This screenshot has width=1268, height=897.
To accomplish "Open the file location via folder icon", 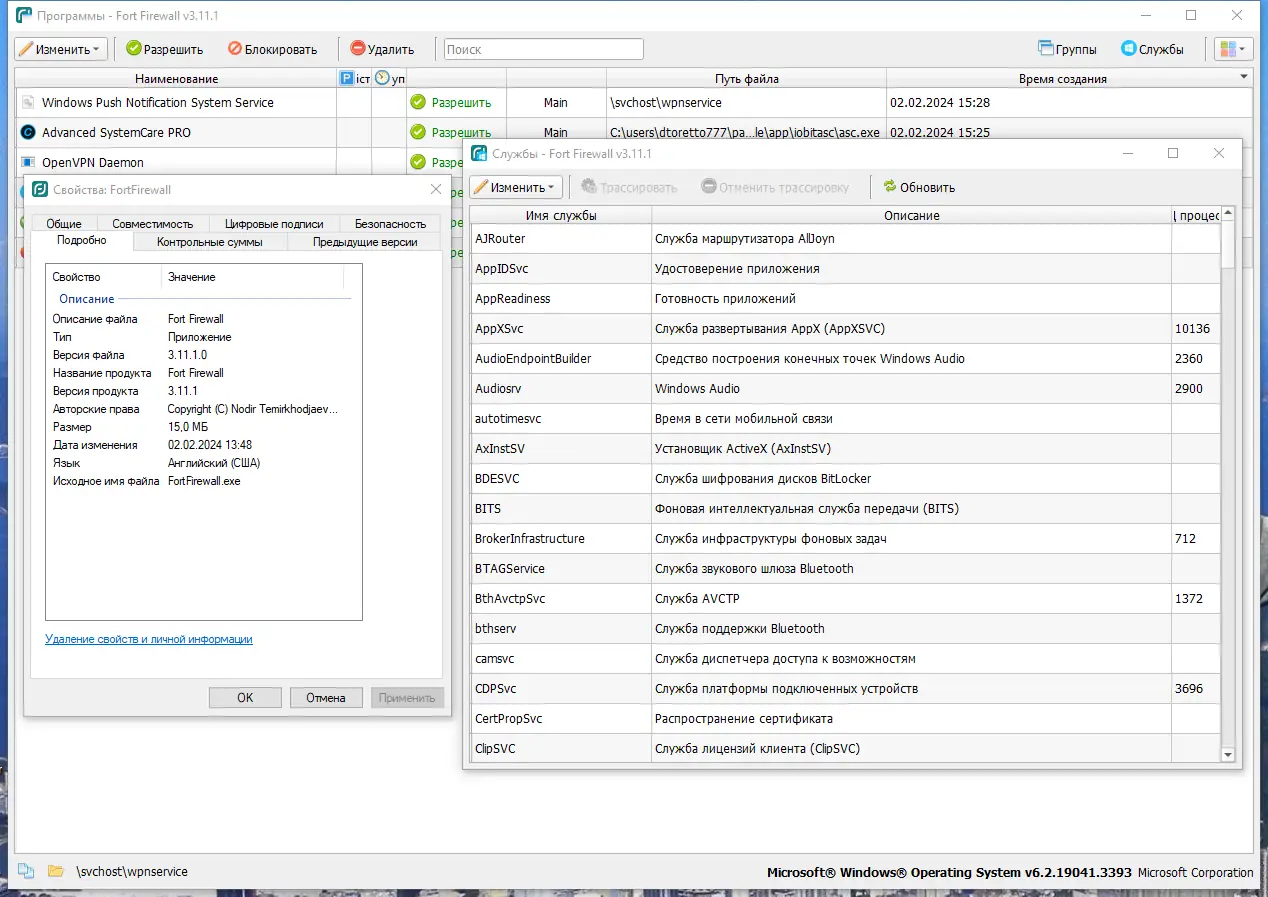I will point(55,871).
